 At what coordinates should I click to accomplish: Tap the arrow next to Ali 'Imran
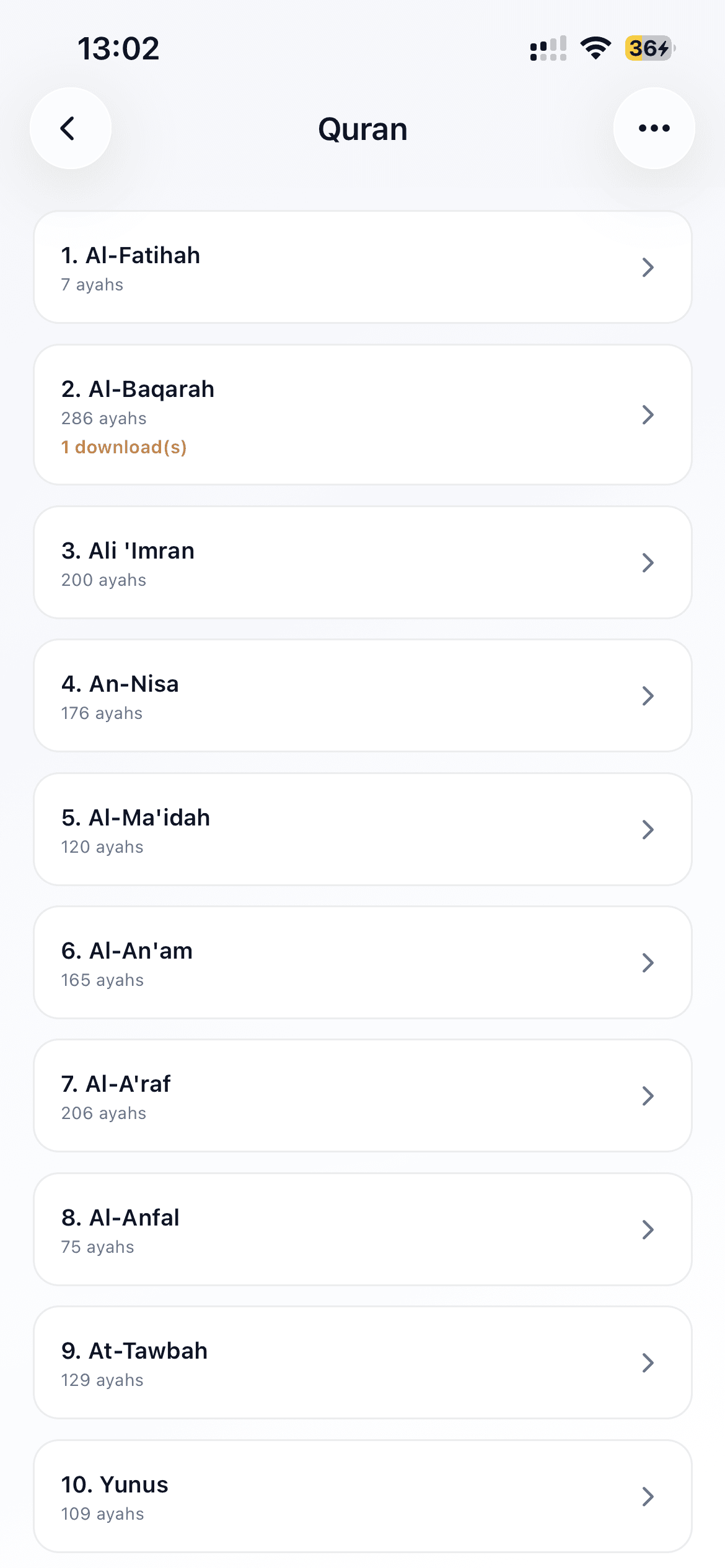coord(648,563)
